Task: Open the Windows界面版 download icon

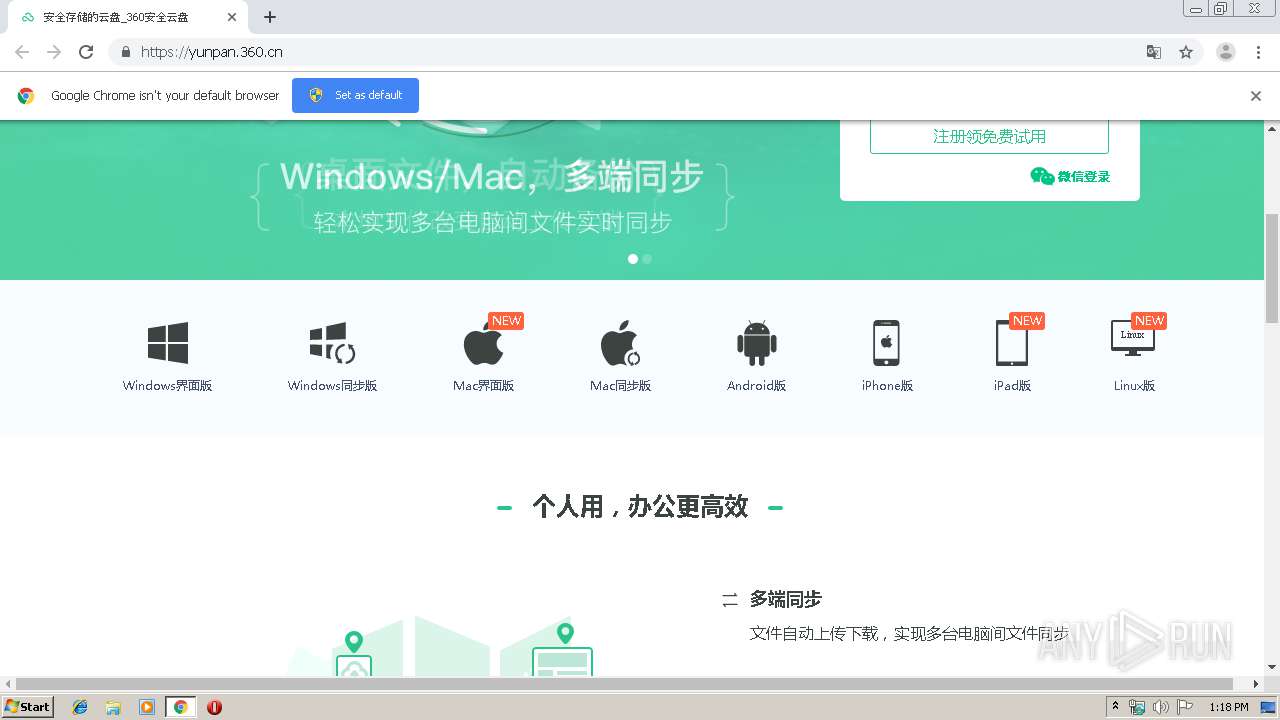Action: click(x=168, y=343)
